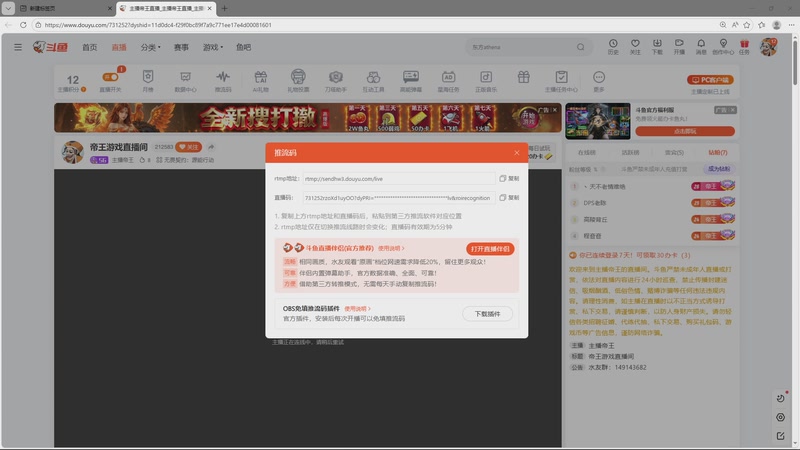Click the 直播码 stream key field

398,197
